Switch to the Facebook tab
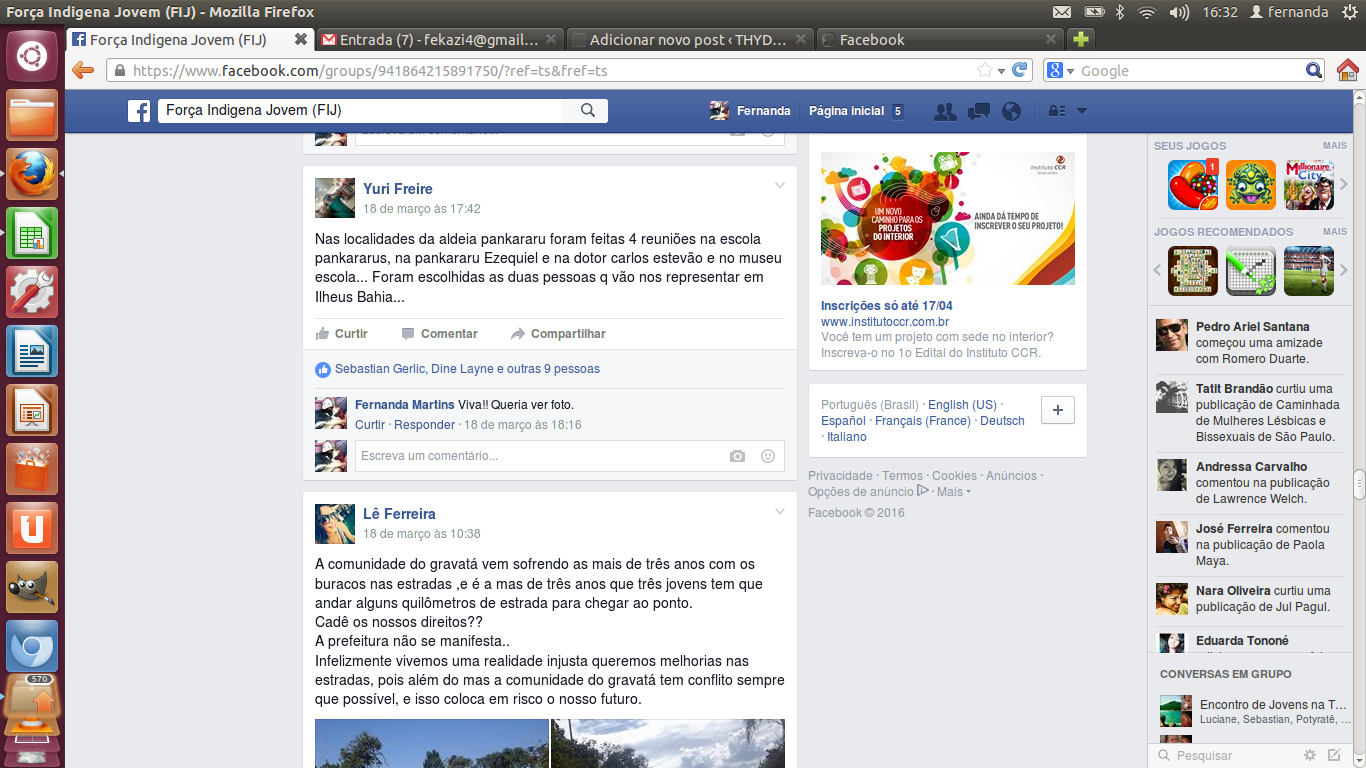Viewport: 1366px width, 768px height. click(941, 39)
